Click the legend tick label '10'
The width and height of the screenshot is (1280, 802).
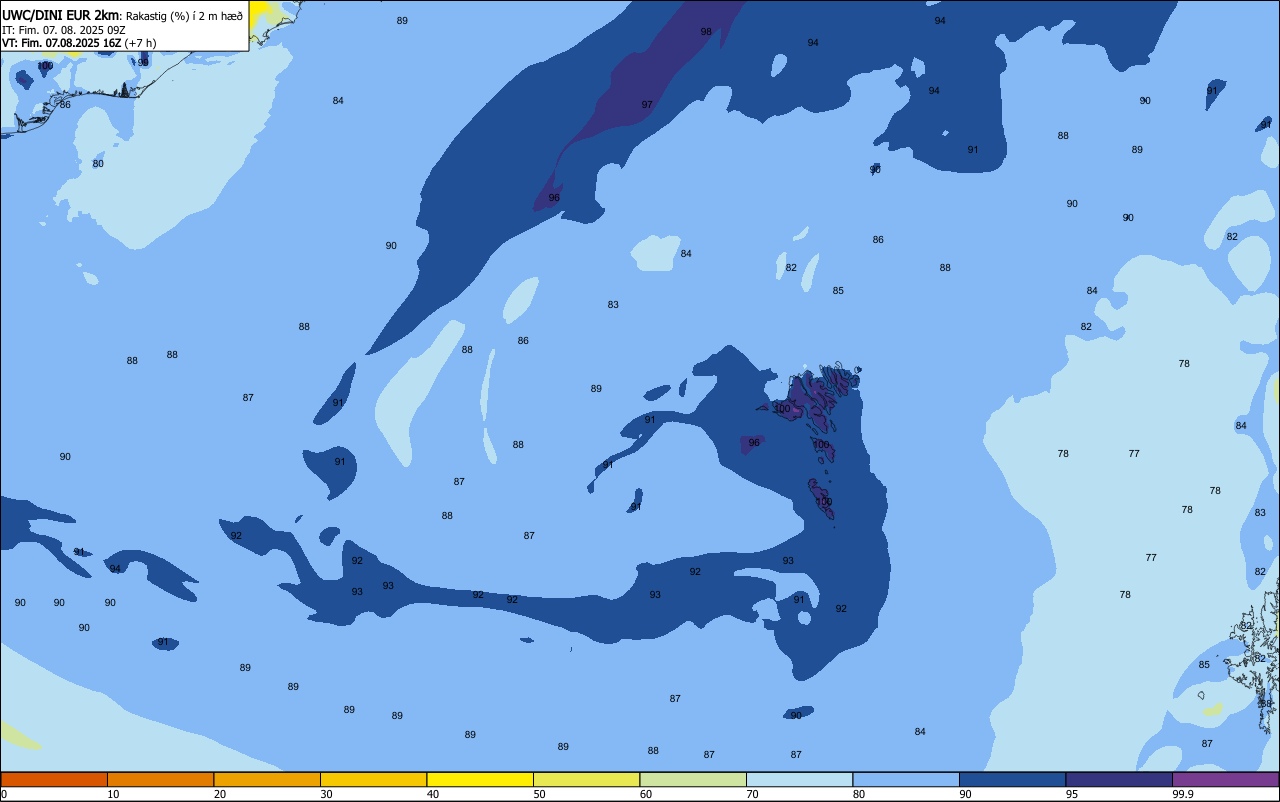tap(114, 794)
